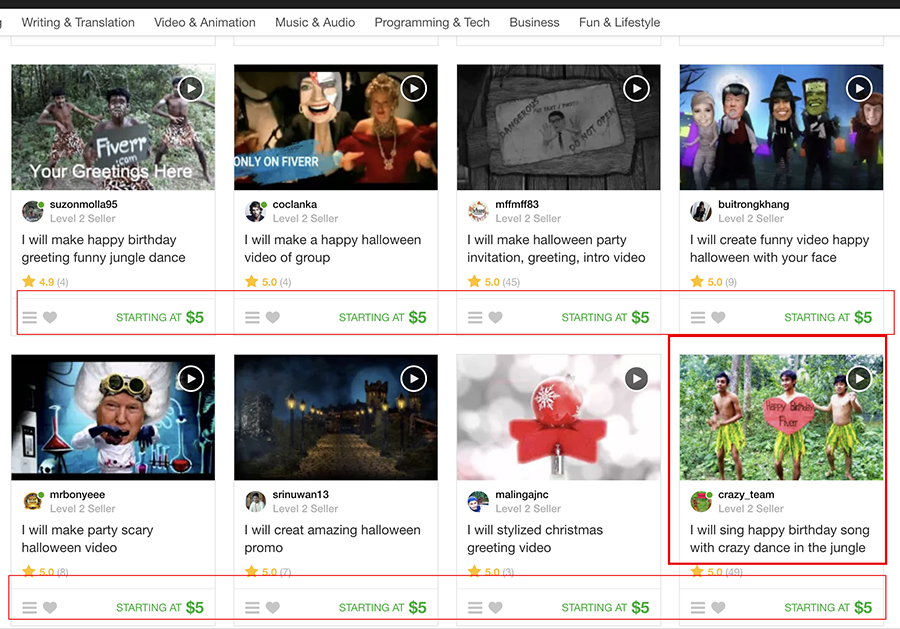Click mrbonyeee's profile avatar
The width and height of the screenshot is (900, 629).
point(33,502)
